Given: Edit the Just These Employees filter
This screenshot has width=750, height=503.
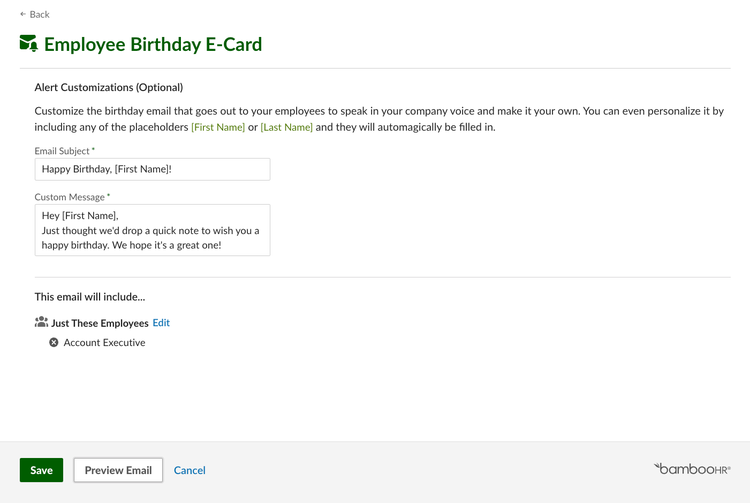Looking at the screenshot, I should tap(161, 323).
